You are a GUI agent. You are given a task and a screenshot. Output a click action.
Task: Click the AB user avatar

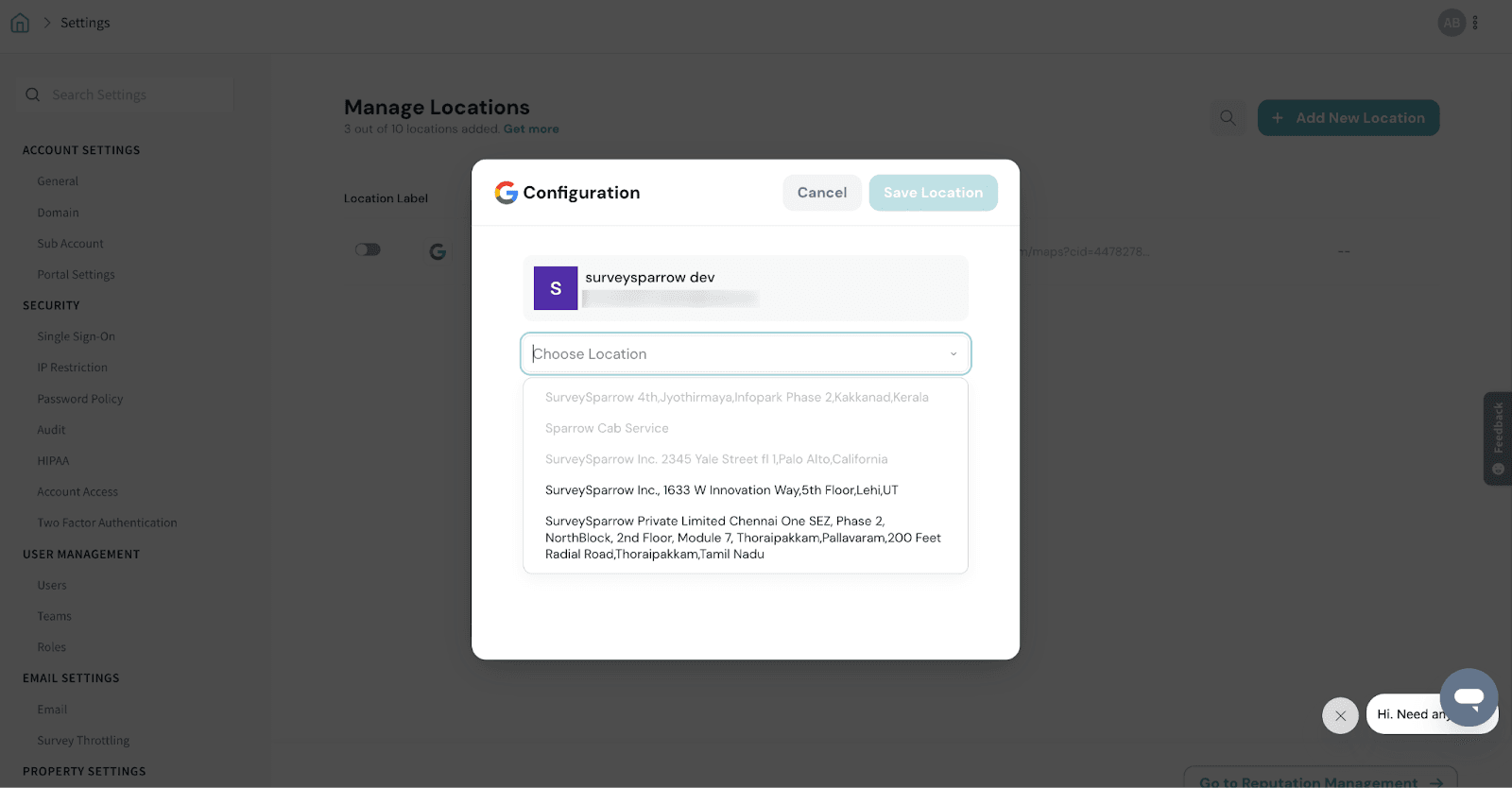pos(1451,23)
